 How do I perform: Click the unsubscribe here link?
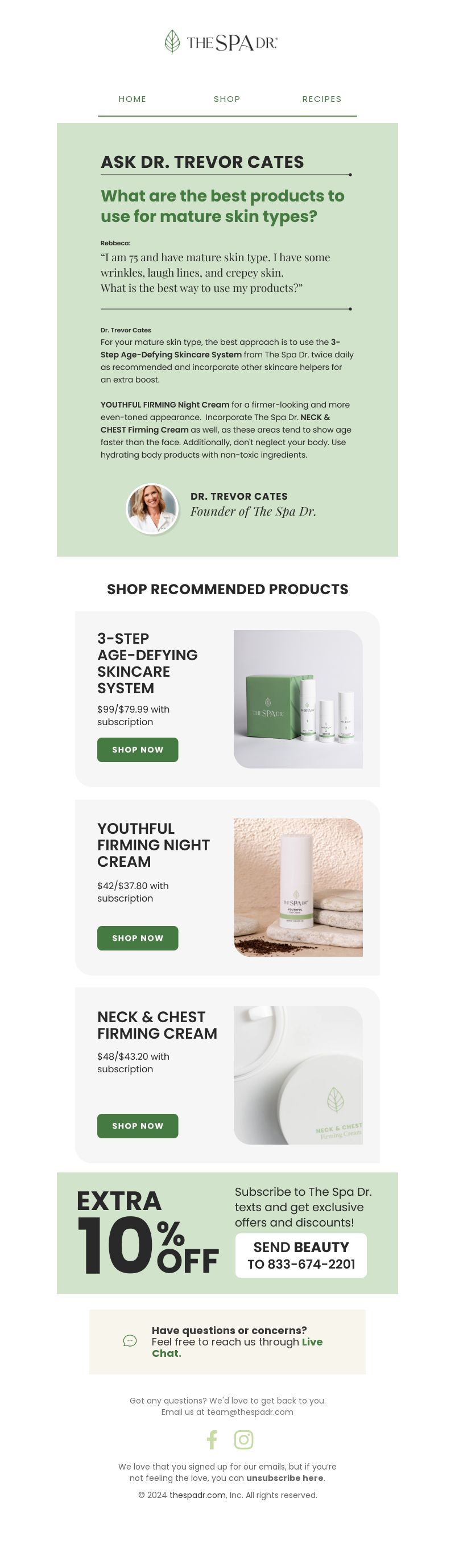coord(285,1478)
